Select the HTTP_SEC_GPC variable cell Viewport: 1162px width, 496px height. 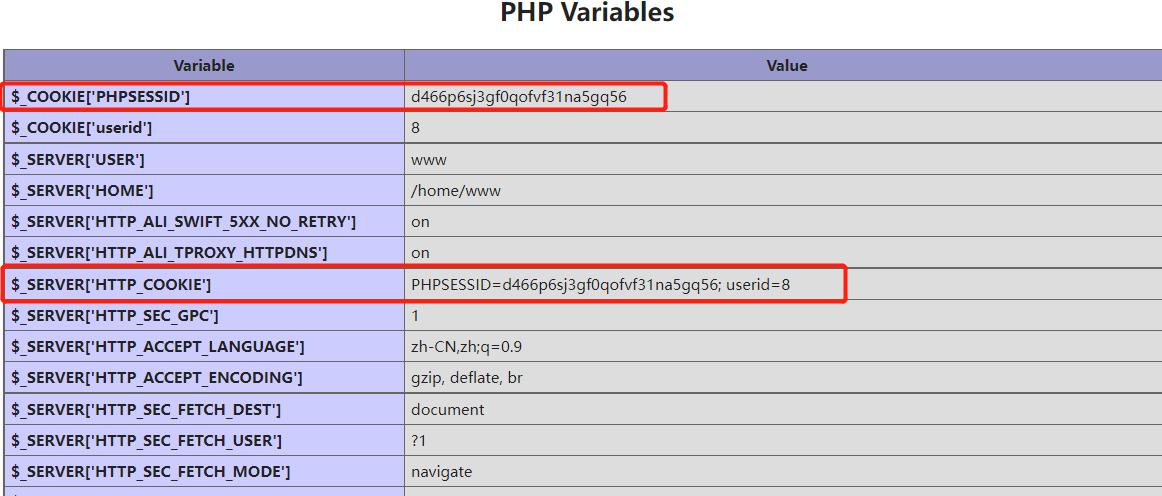(x=204, y=316)
